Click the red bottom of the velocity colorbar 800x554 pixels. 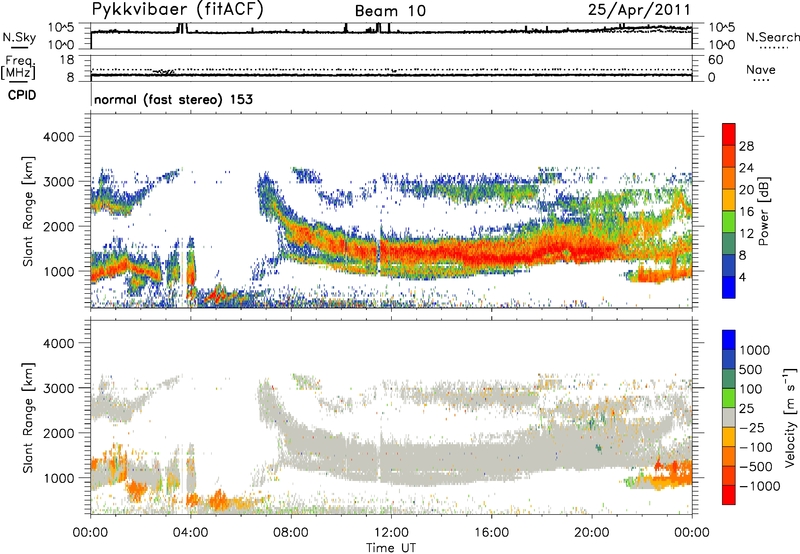729,495
